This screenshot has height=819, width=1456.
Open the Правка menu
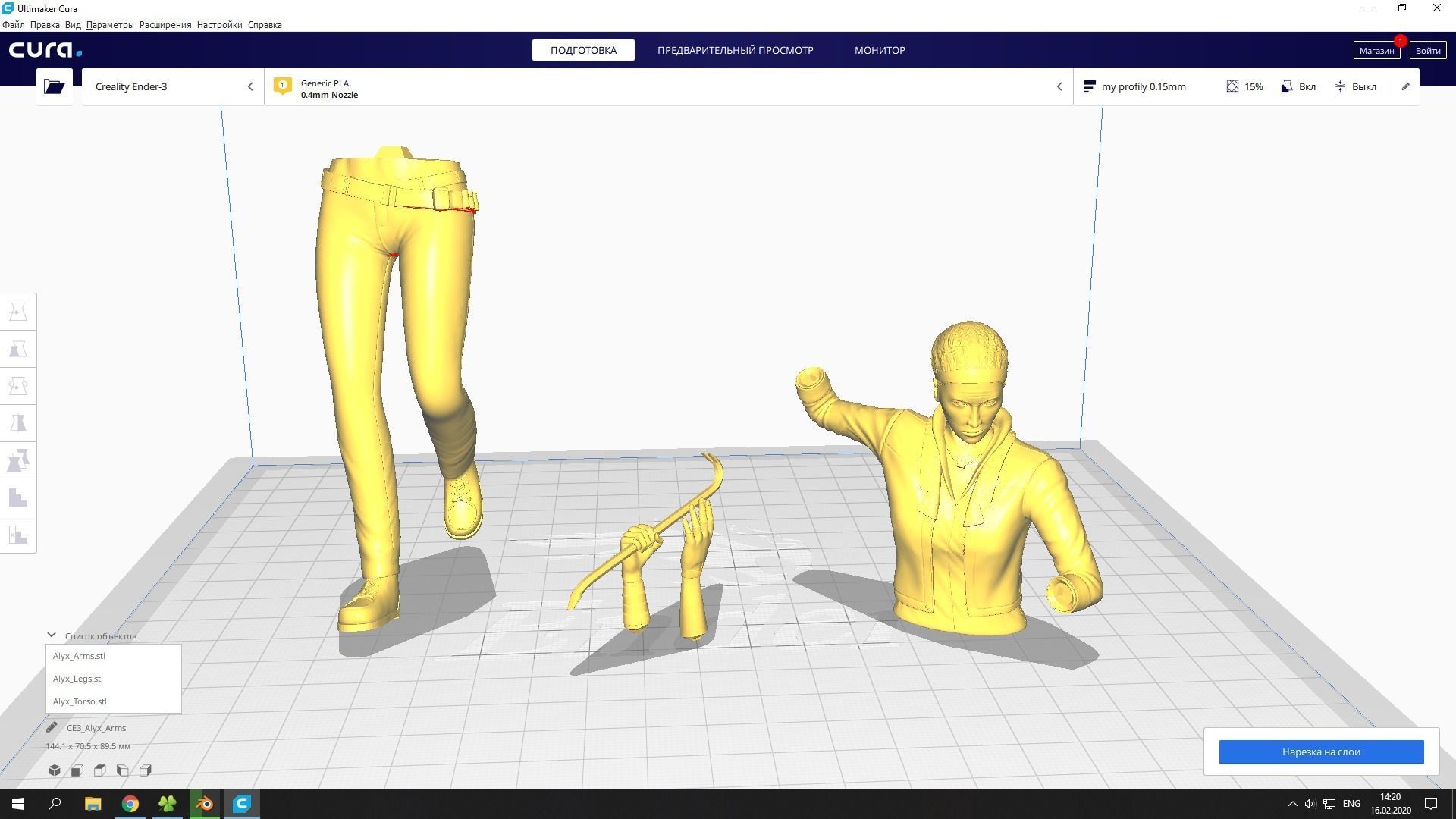[x=45, y=24]
